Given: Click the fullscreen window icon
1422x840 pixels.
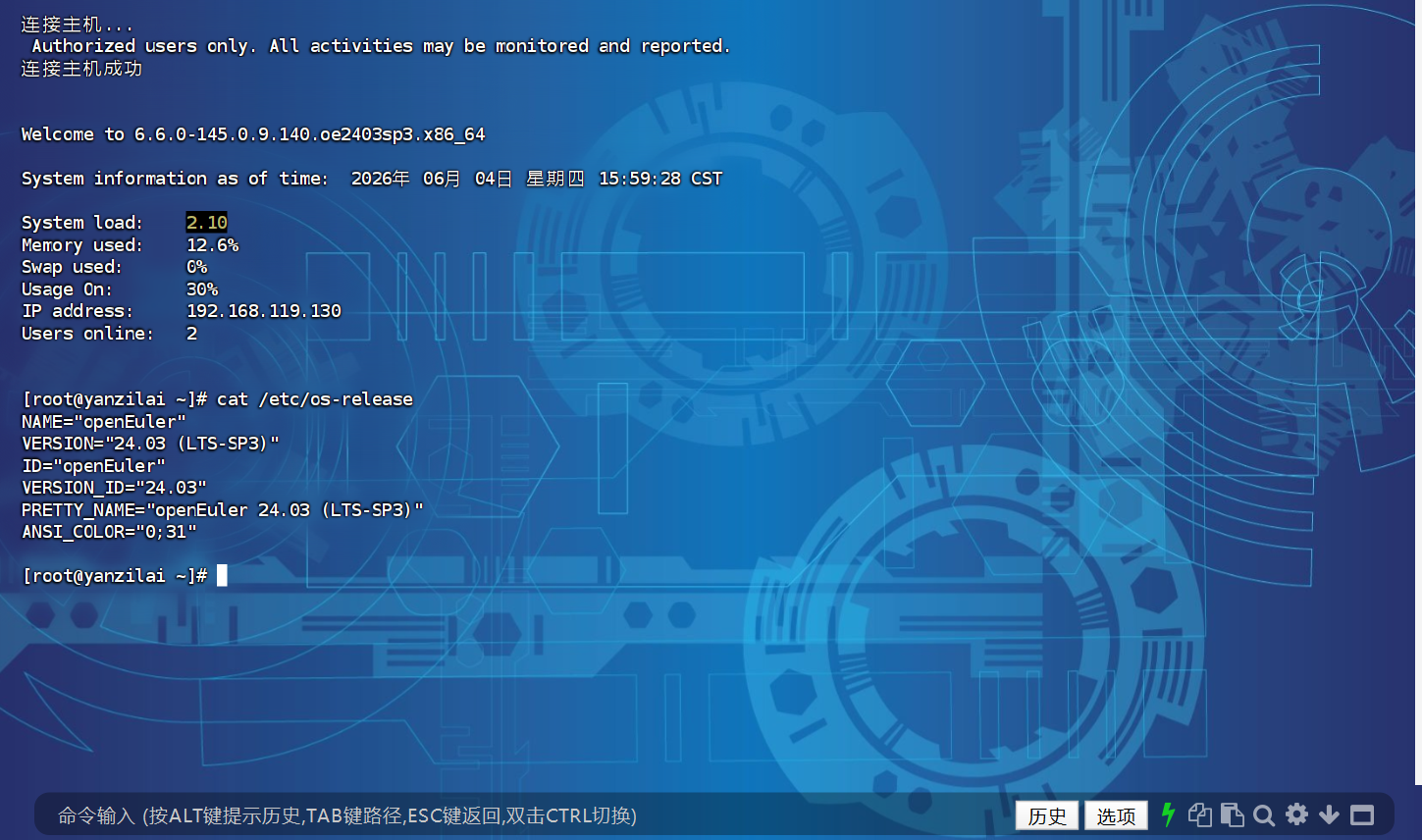Looking at the screenshot, I should [1362, 814].
